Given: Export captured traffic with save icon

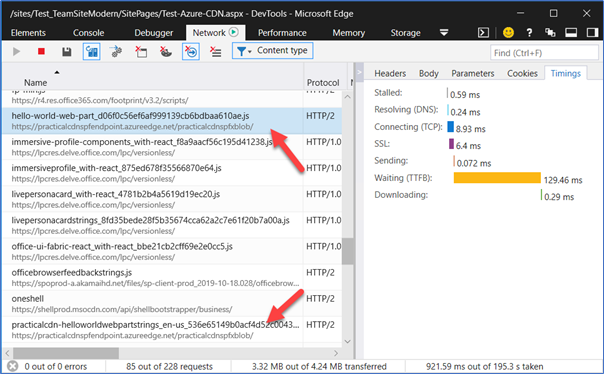Looking at the screenshot, I should (x=67, y=51).
